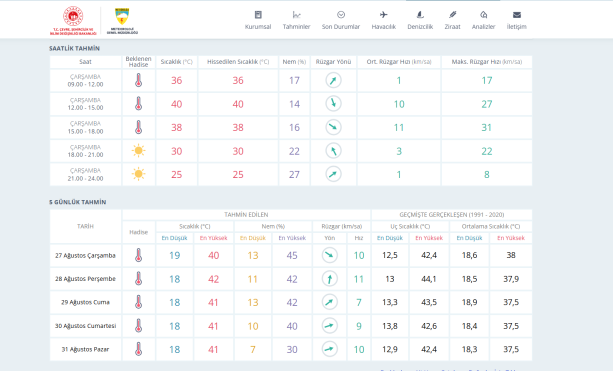This screenshot has width=613, height=371.
Task: Open the Havacılık menu
Action: [384, 20]
